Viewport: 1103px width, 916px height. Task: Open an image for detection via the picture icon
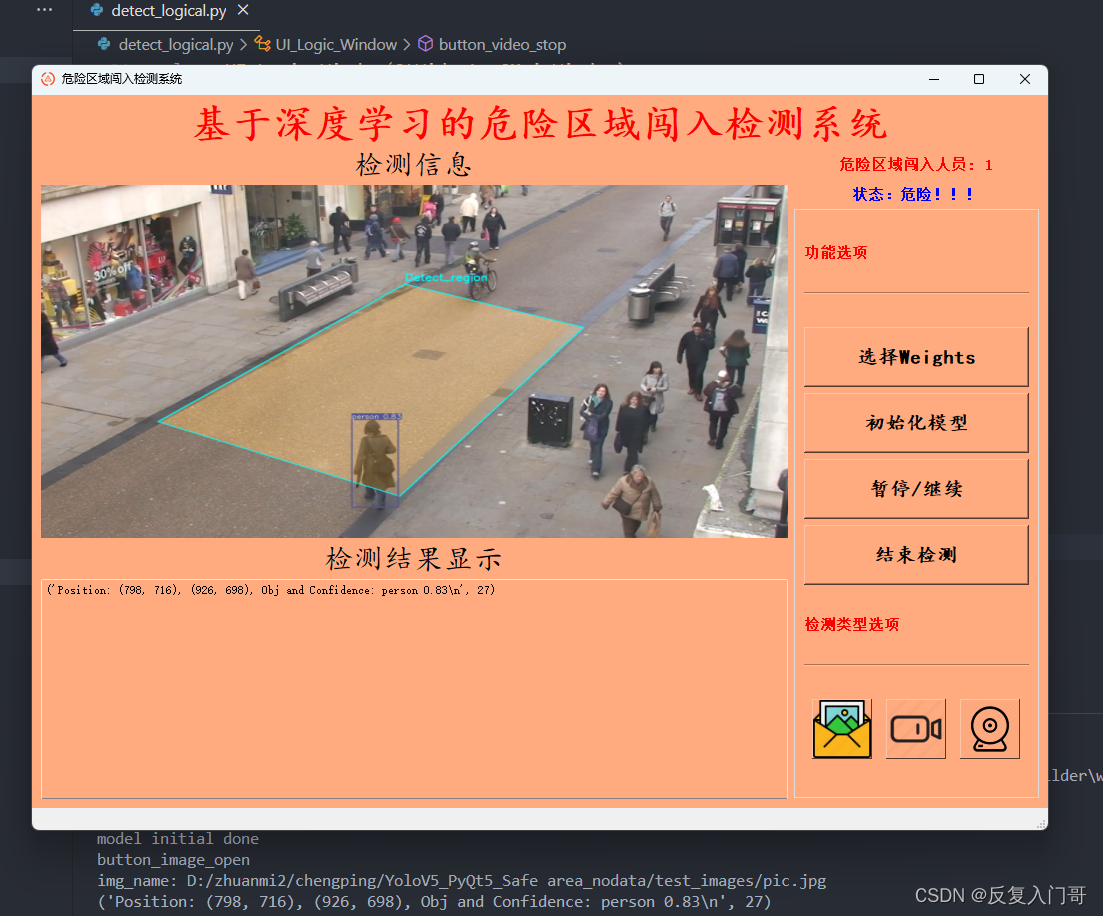coord(841,728)
